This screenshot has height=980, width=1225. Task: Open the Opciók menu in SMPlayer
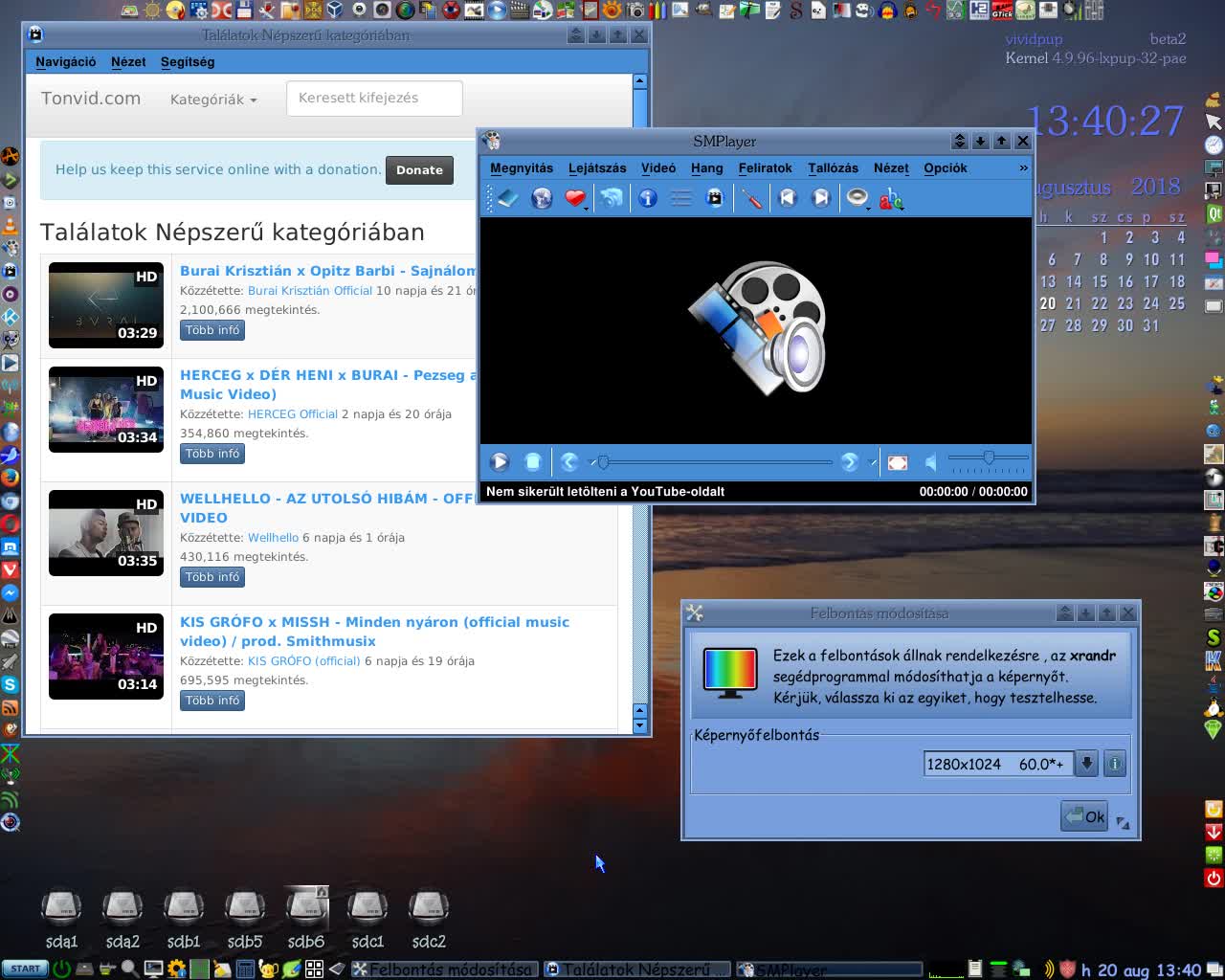[946, 167]
